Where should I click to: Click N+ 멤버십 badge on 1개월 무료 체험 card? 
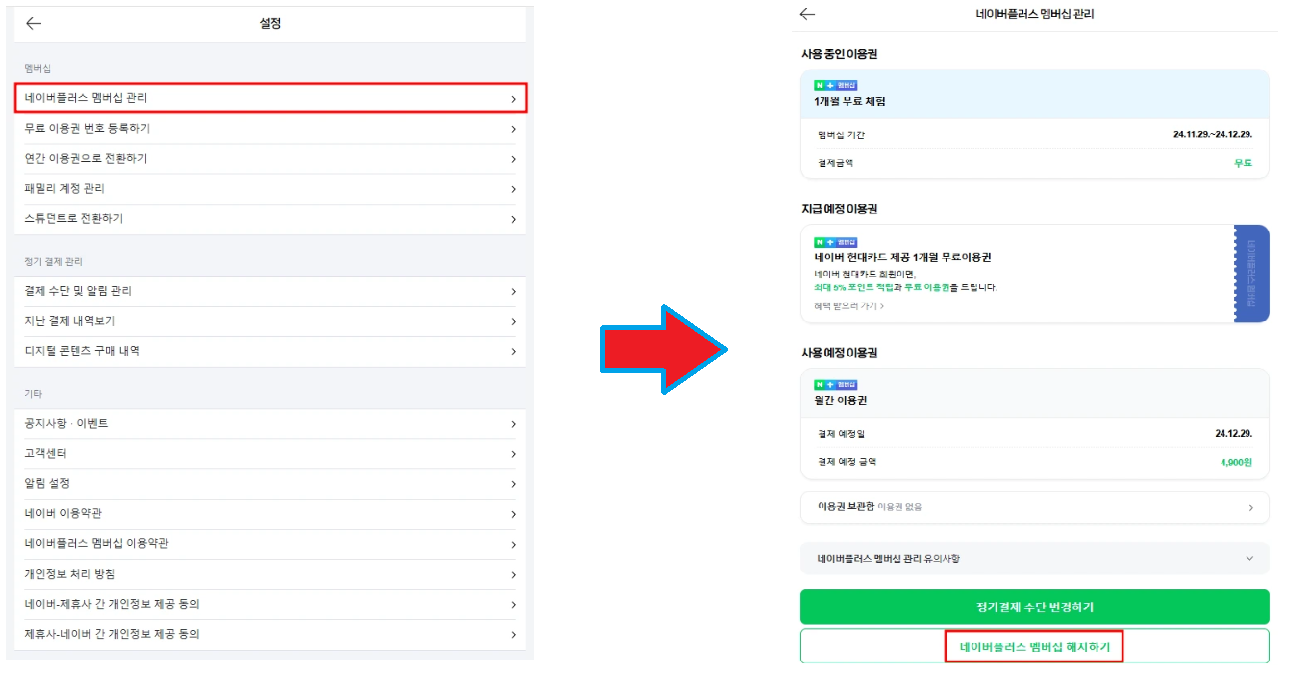click(835, 85)
